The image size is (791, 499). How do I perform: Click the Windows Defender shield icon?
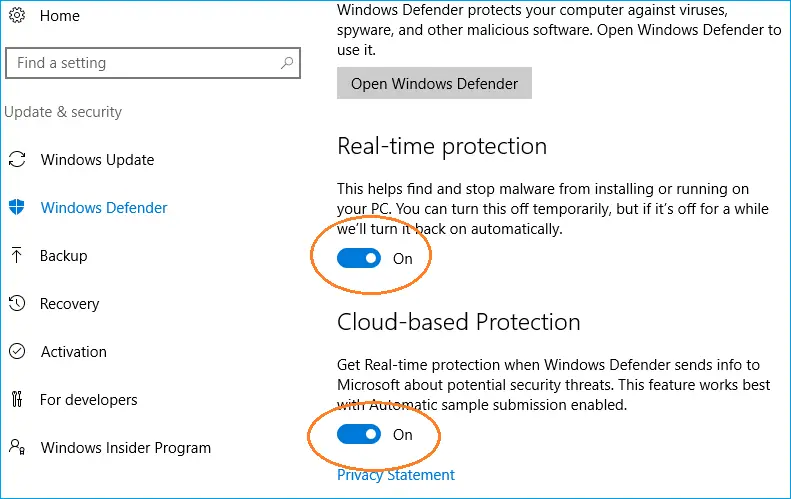(x=17, y=207)
